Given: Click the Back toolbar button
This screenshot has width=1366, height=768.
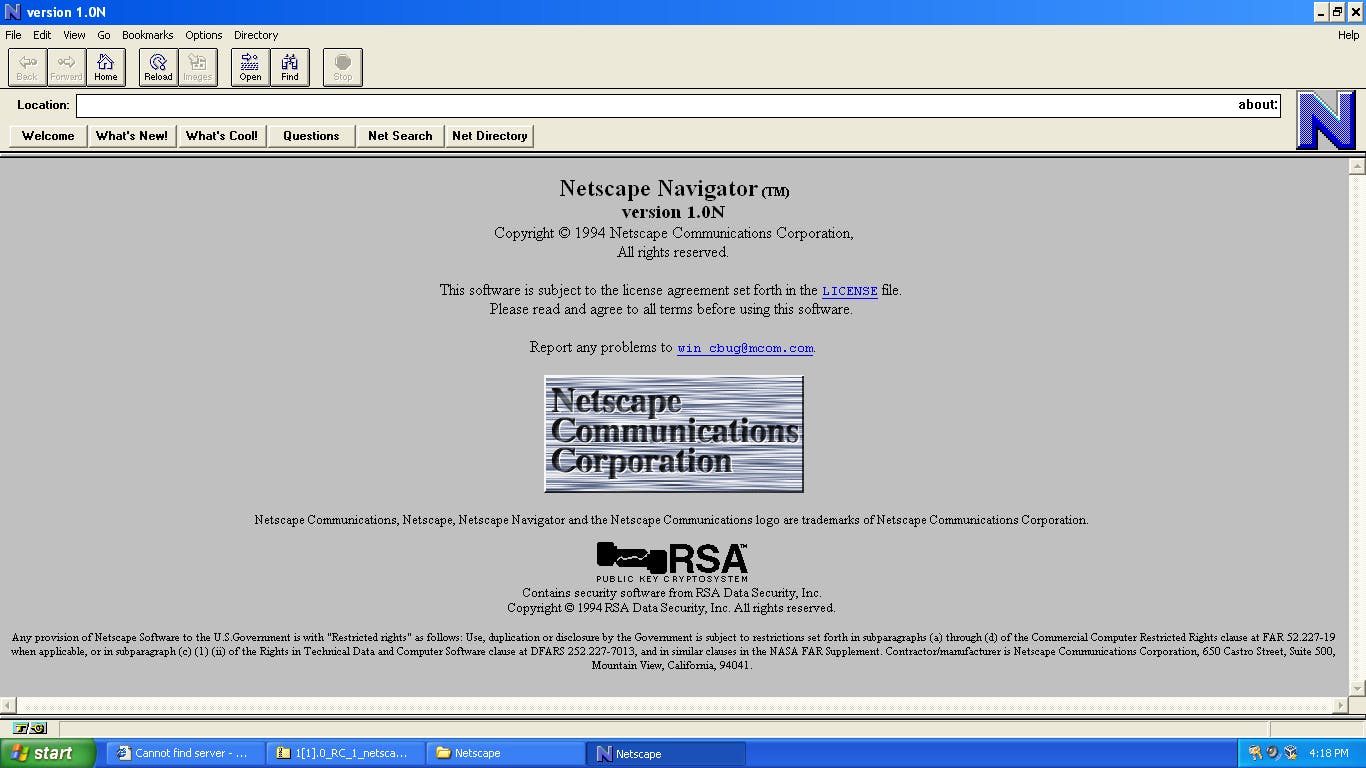Looking at the screenshot, I should pyautogui.click(x=27, y=67).
